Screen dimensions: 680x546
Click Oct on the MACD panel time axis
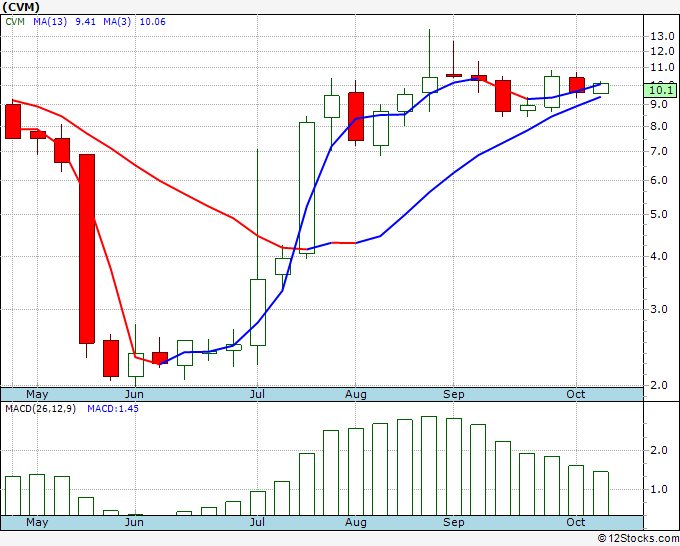pos(576,522)
